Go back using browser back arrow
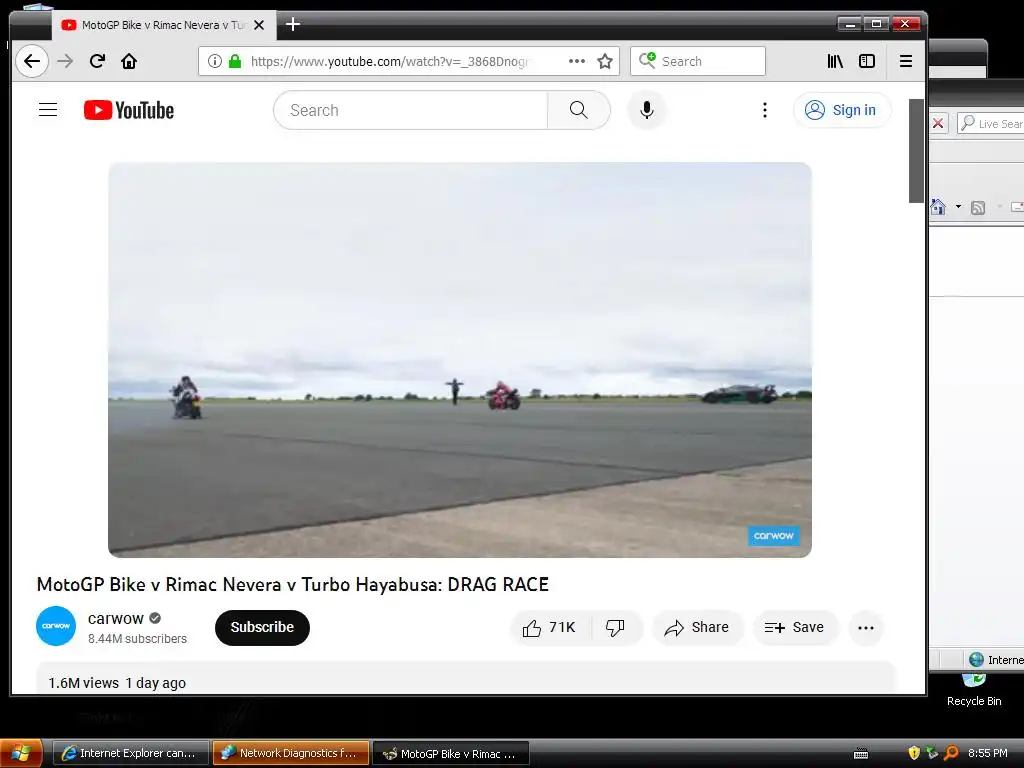1024x768 pixels. (31, 61)
